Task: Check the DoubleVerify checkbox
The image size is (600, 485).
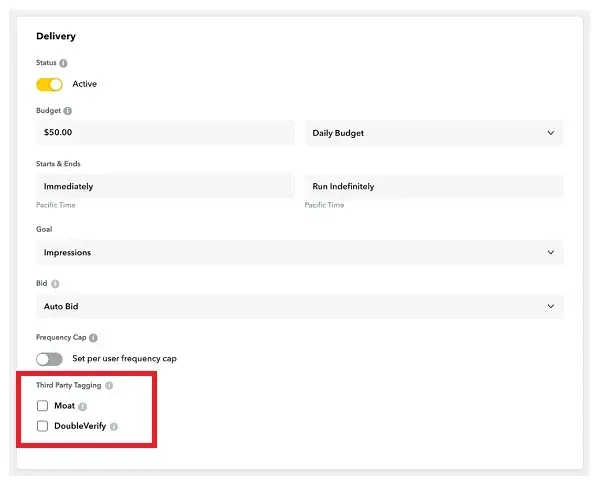Action: coord(42,426)
